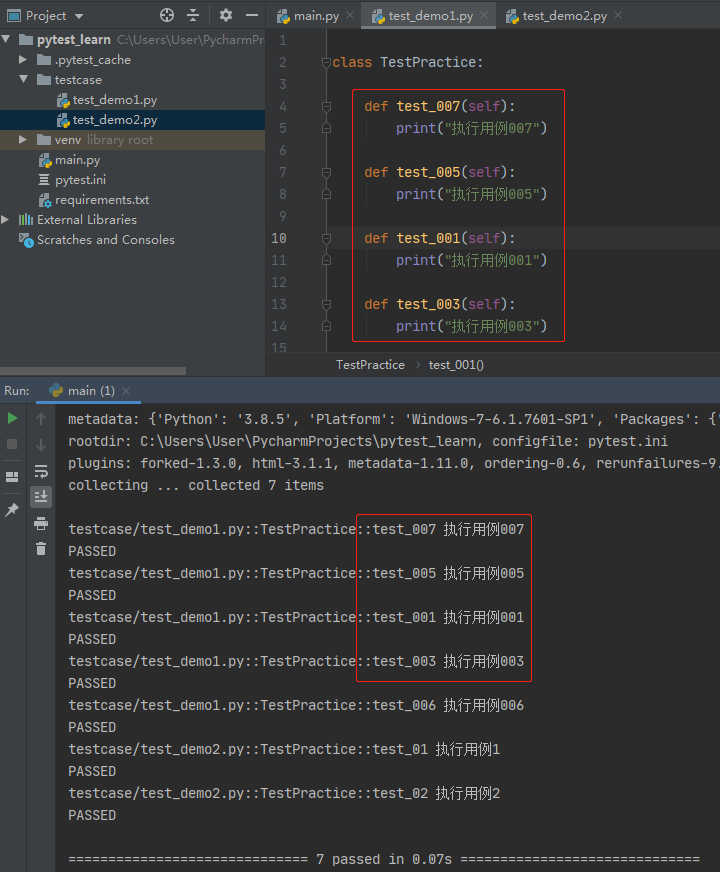Toggle scroll to end in console
The width and height of the screenshot is (720, 872).
point(41,497)
